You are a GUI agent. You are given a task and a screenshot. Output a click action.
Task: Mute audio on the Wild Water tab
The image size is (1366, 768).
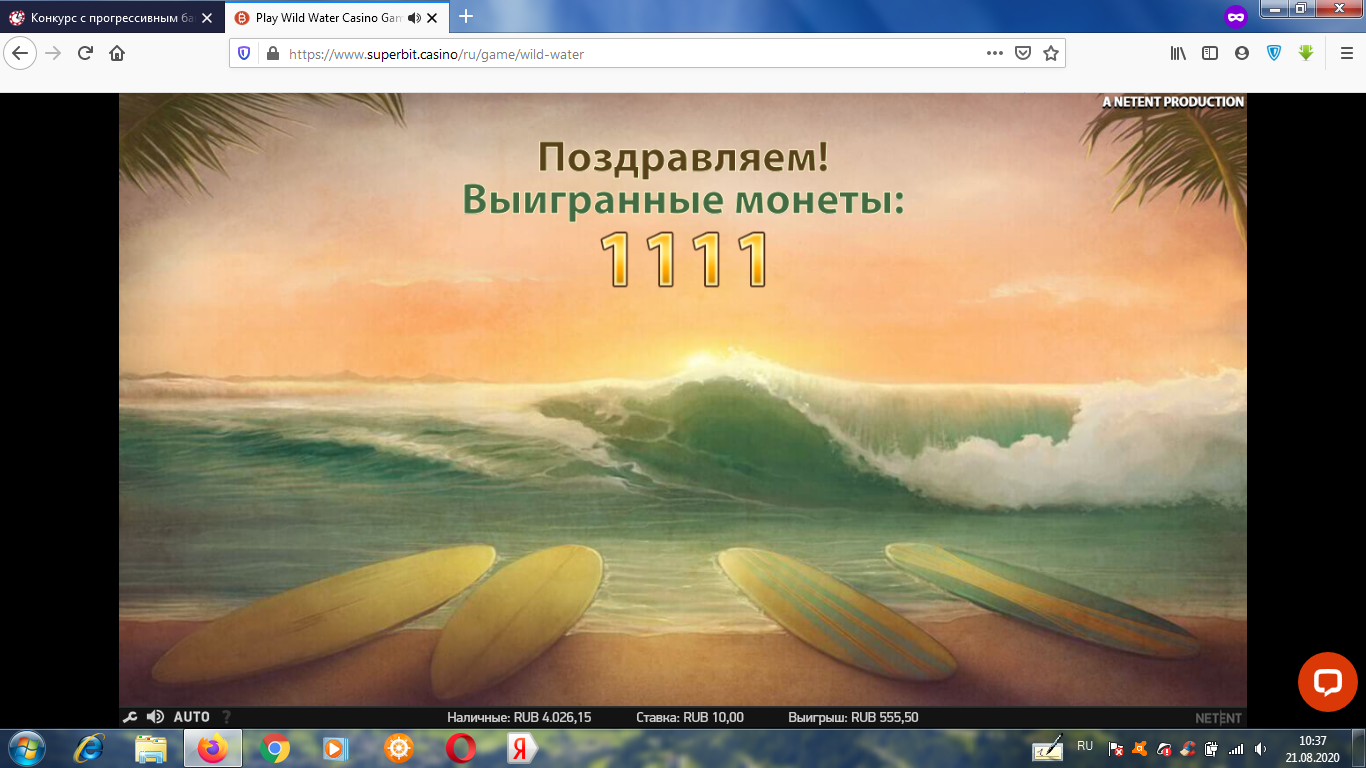[x=413, y=17]
